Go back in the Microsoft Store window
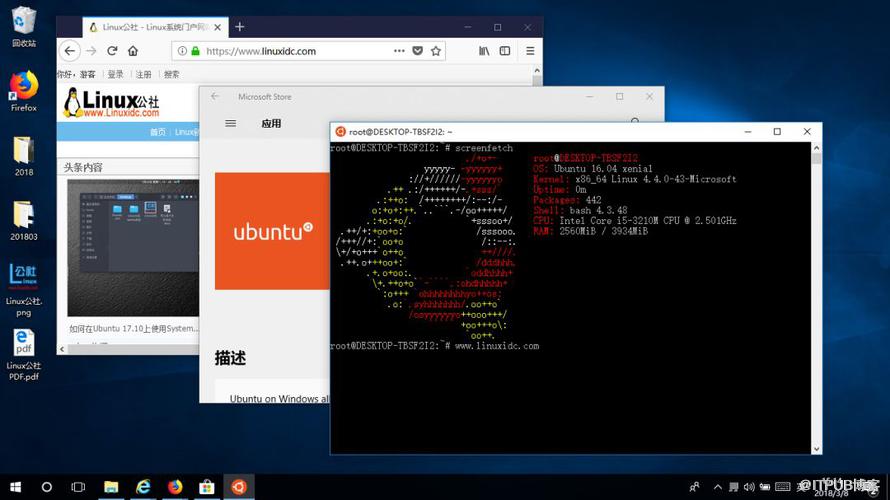This screenshot has width=890, height=500. 215,96
